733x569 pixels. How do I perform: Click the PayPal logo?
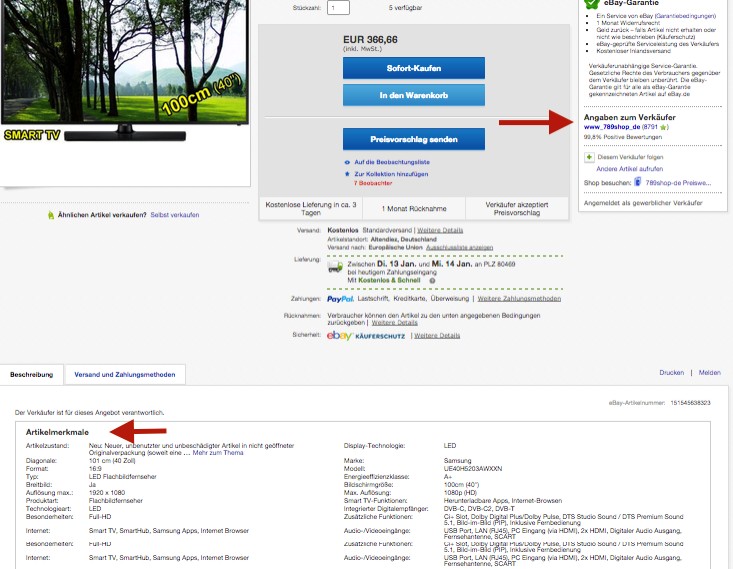[x=340, y=298]
